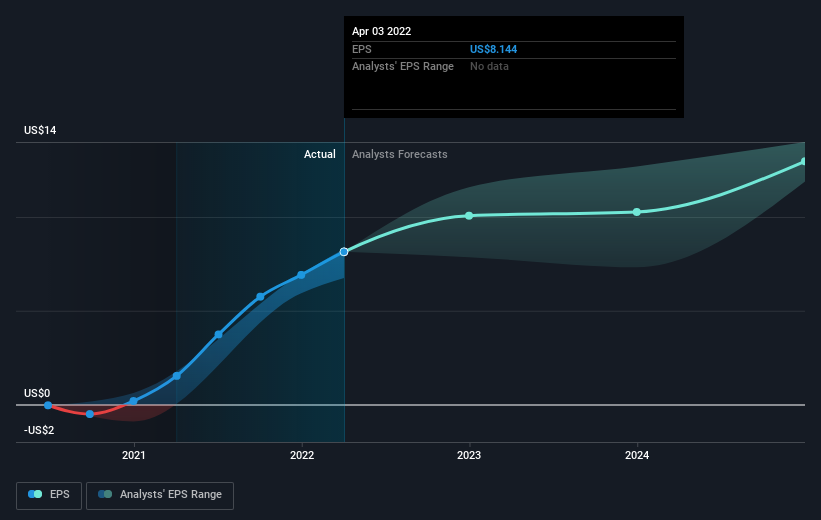Click the US$14 y-axis label
Screen dimensions: 821x520
click(x=40, y=130)
